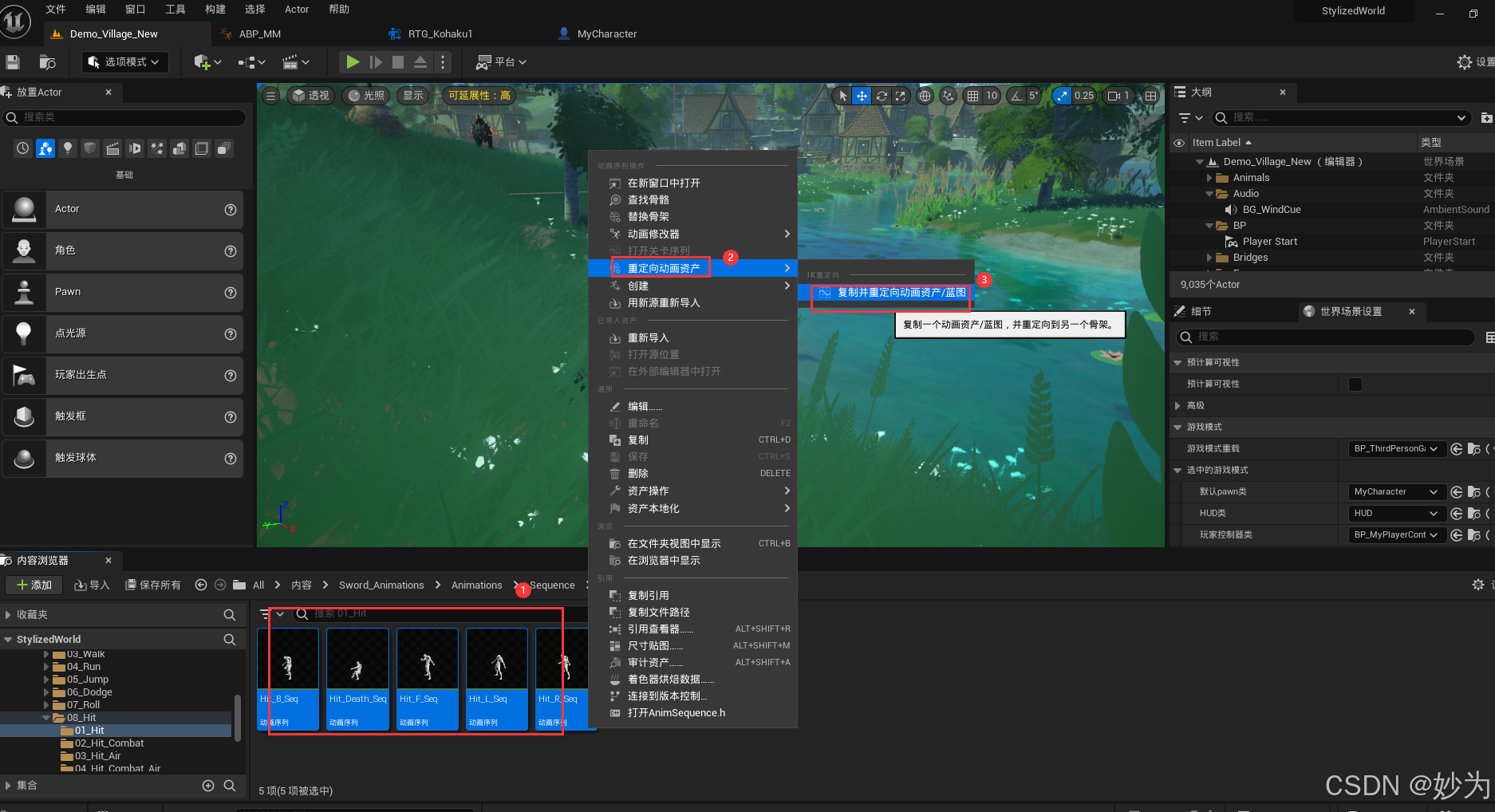Viewport: 1495px width, 812px height.
Task: Click the Eject playback icon
Action: click(420, 61)
